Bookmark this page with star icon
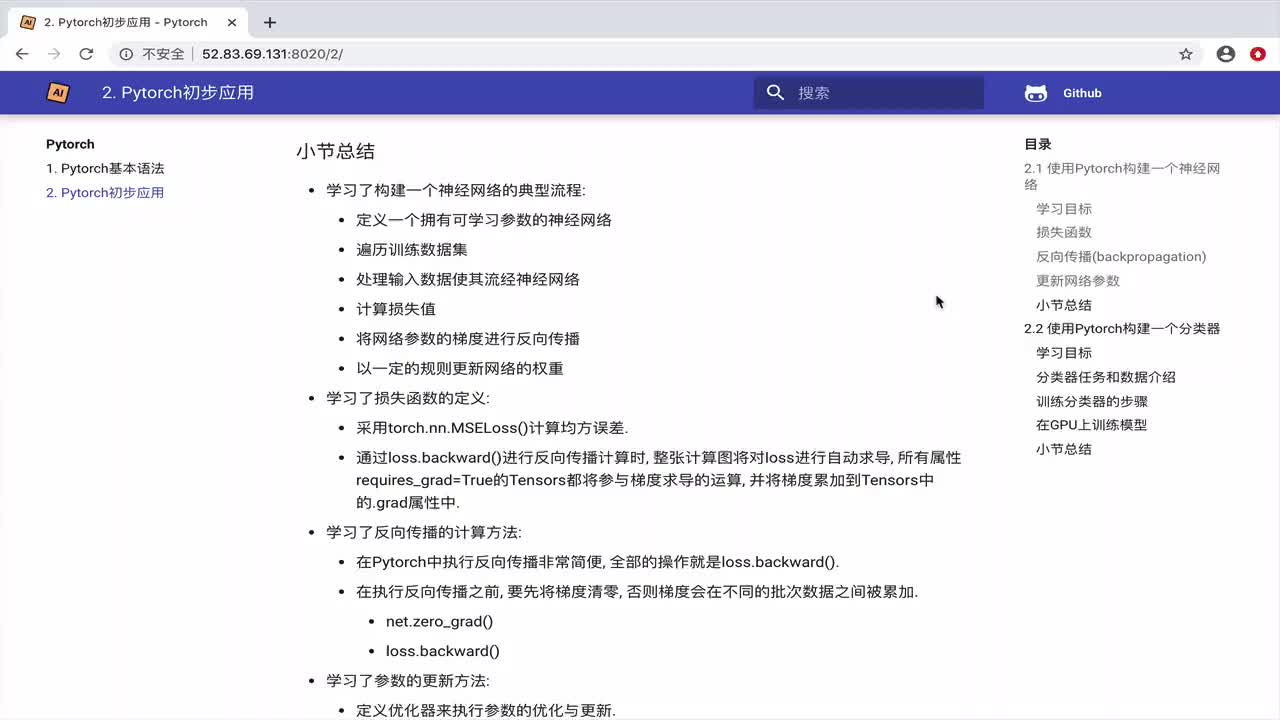Screen dimensions: 1280x720 [x=1186, y=54]
